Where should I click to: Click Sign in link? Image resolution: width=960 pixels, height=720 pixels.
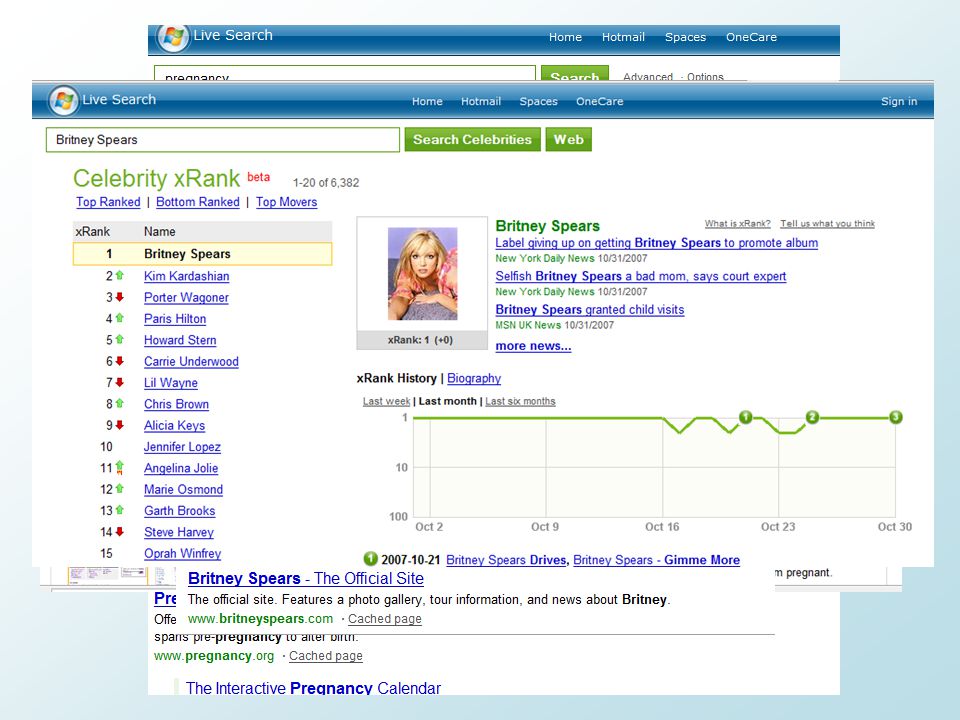pyautogui.click(x=899, y=102)
